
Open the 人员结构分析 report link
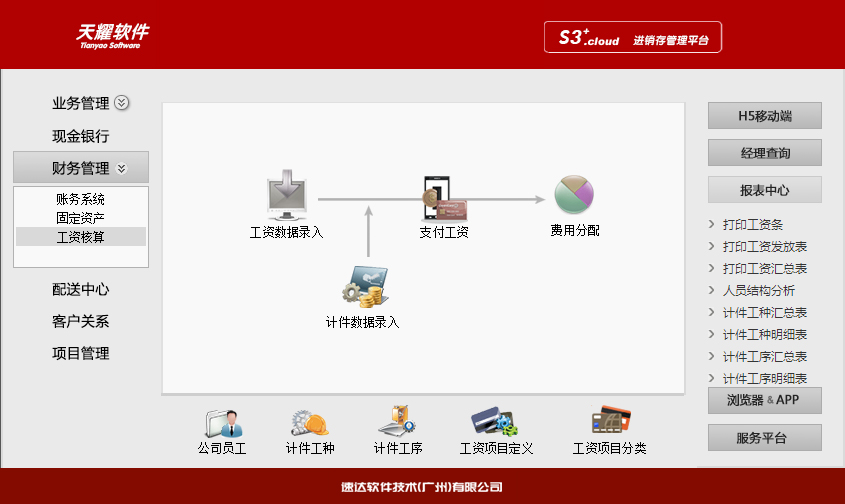click(x=758, y=291)
